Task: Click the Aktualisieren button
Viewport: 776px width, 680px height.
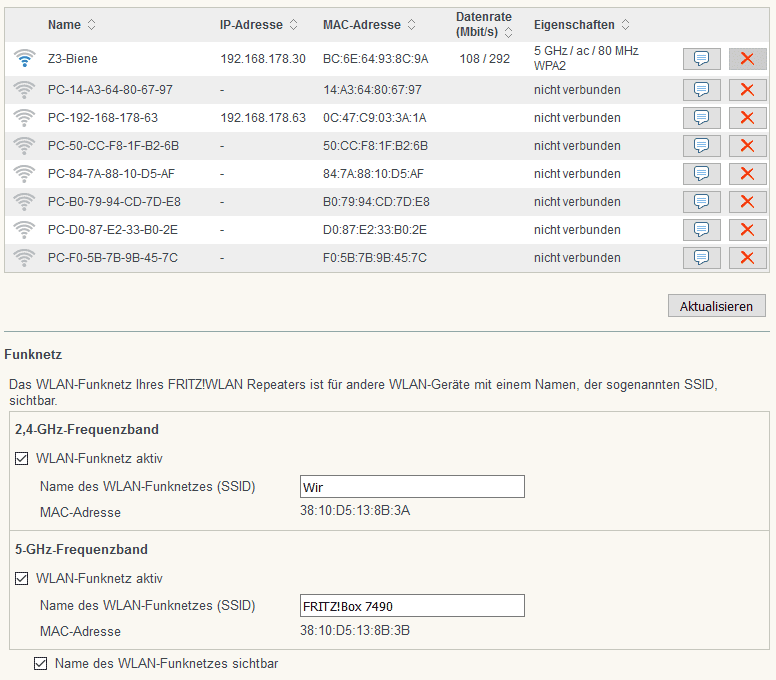Action: point(716,306)
